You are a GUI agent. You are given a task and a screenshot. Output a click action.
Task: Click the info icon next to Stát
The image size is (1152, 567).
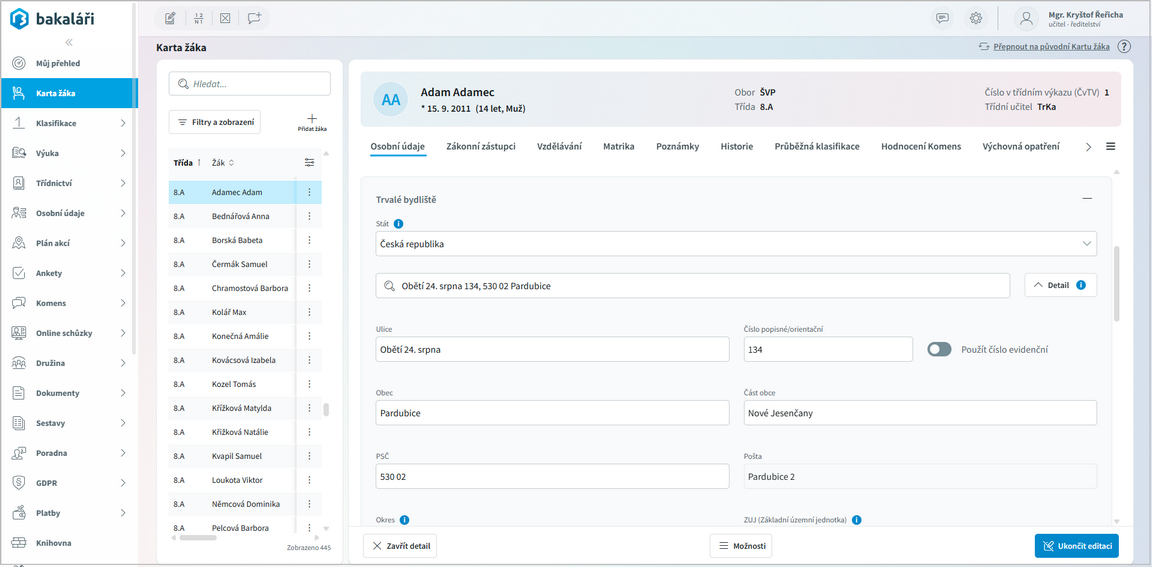tap(398, 224)
